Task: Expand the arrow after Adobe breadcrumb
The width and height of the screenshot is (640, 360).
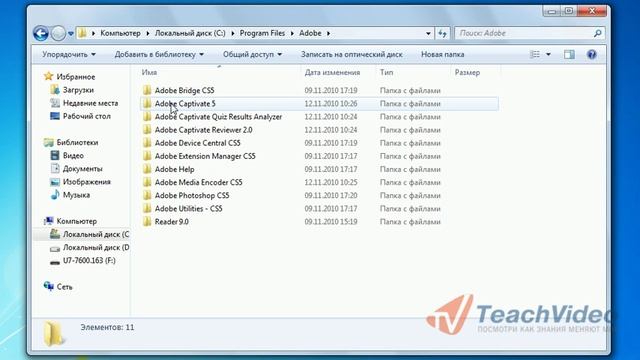Action: (328, 33)
